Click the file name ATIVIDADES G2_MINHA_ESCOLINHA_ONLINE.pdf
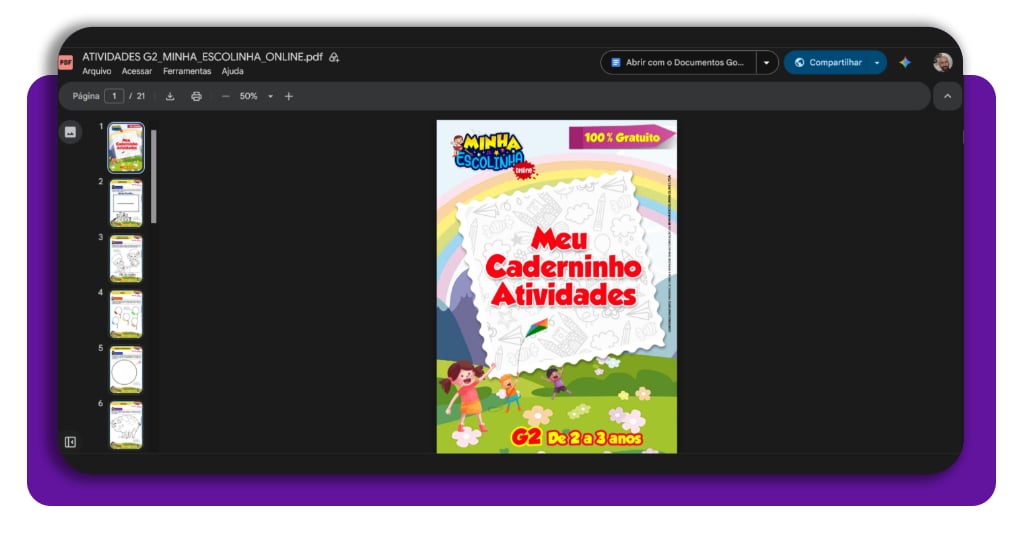This screenshot has height=536, width=1024. coord(202,57)
